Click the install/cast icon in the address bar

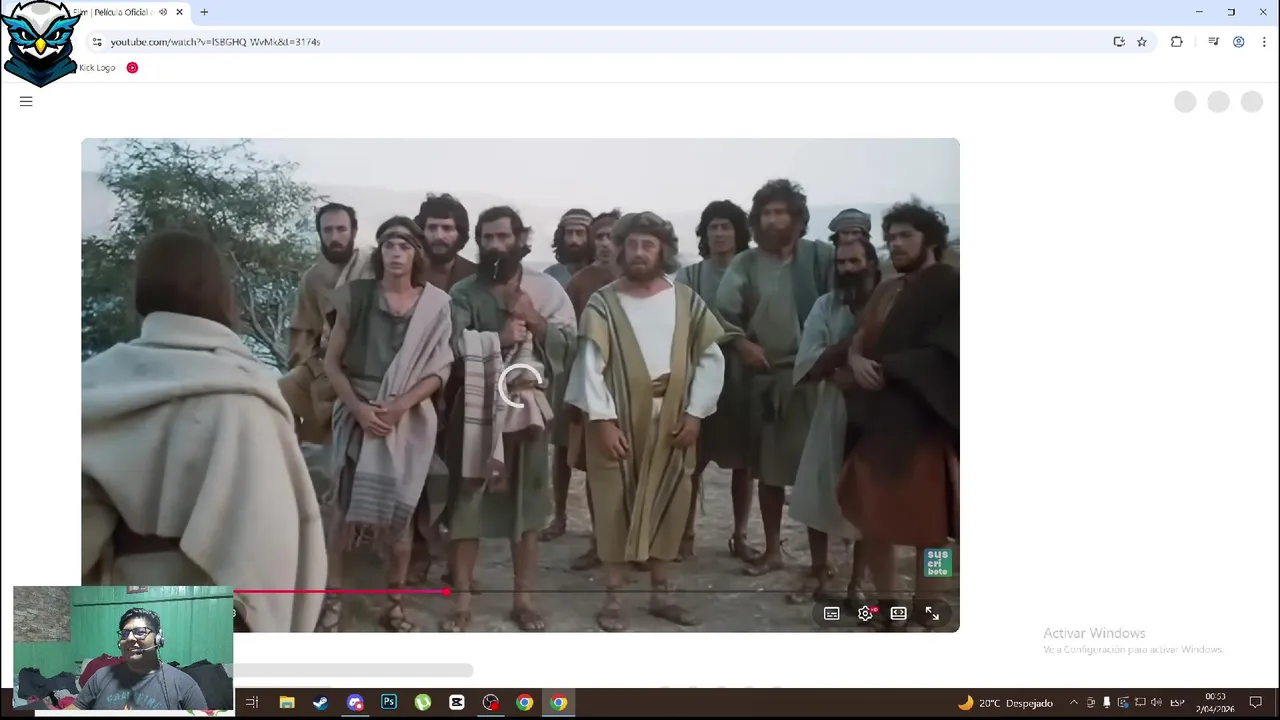[x=1119, y=42]
